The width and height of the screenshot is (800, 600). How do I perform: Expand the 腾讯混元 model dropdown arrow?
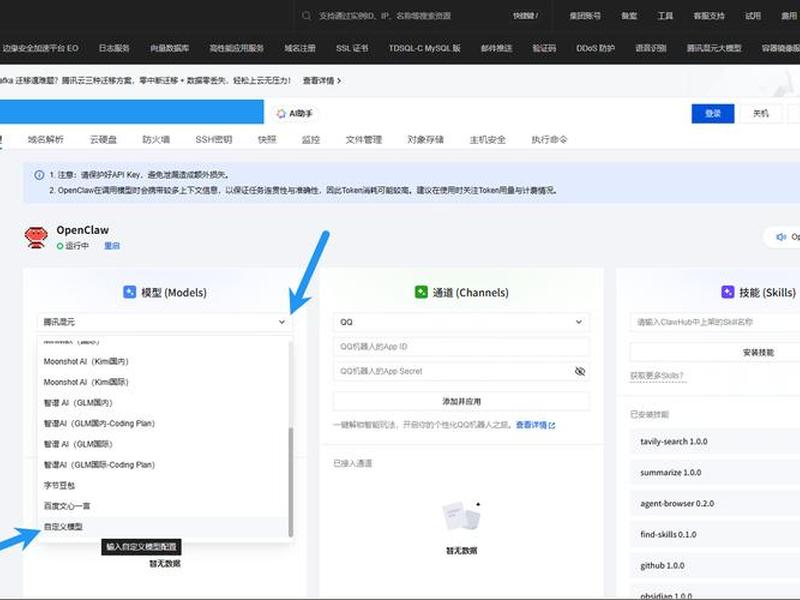[282, 322]
